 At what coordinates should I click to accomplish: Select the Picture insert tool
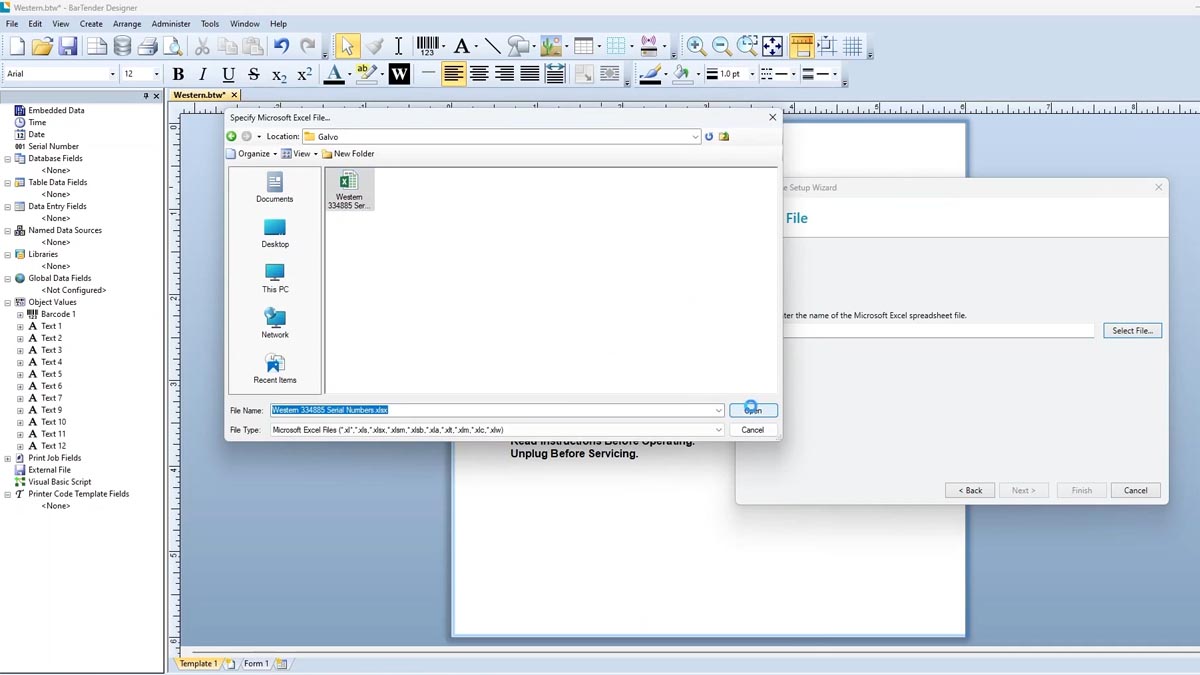551,45
